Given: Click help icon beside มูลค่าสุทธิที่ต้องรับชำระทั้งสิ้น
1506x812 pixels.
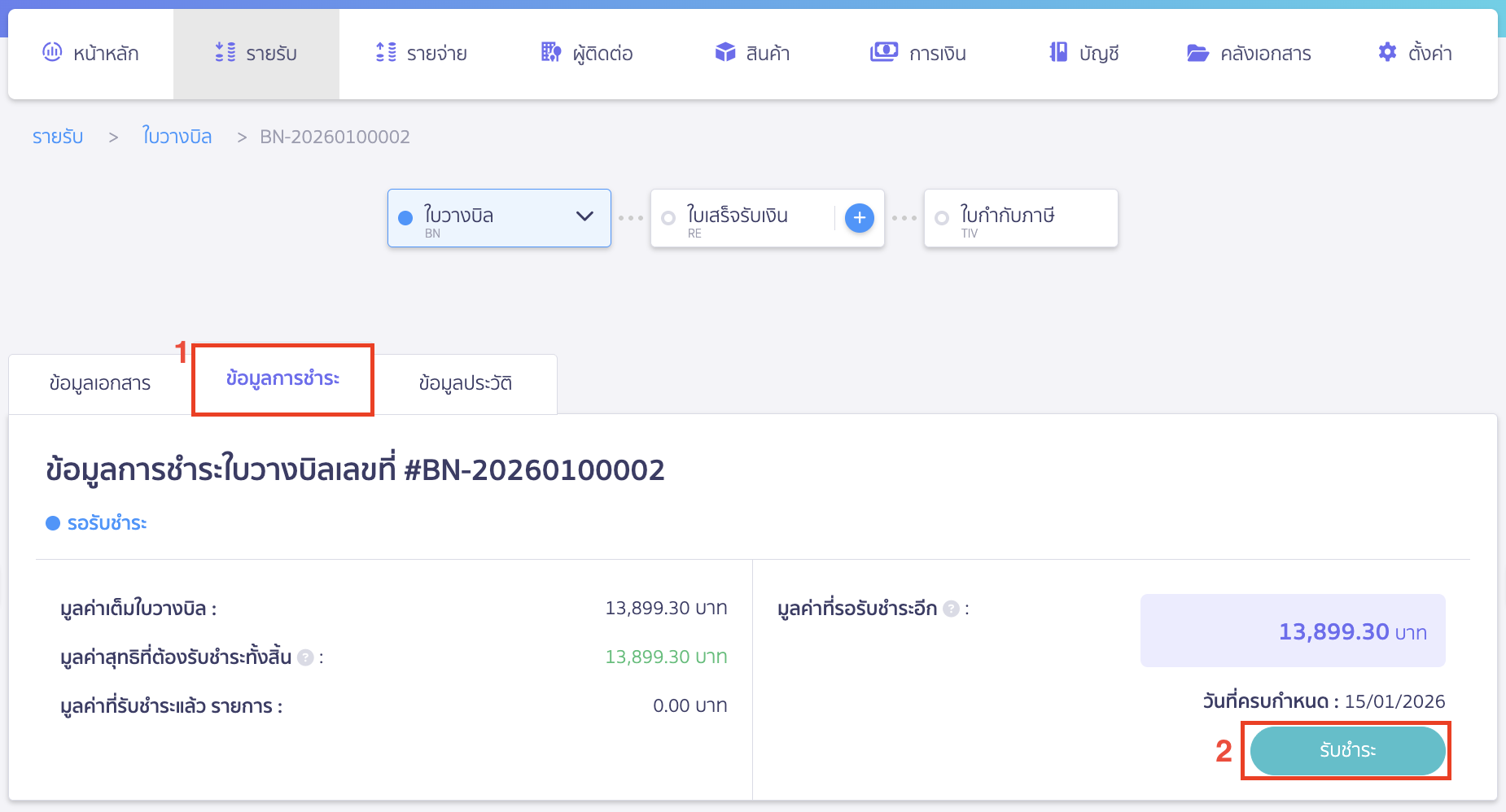Looking at the screenshot, I should 305,658.
